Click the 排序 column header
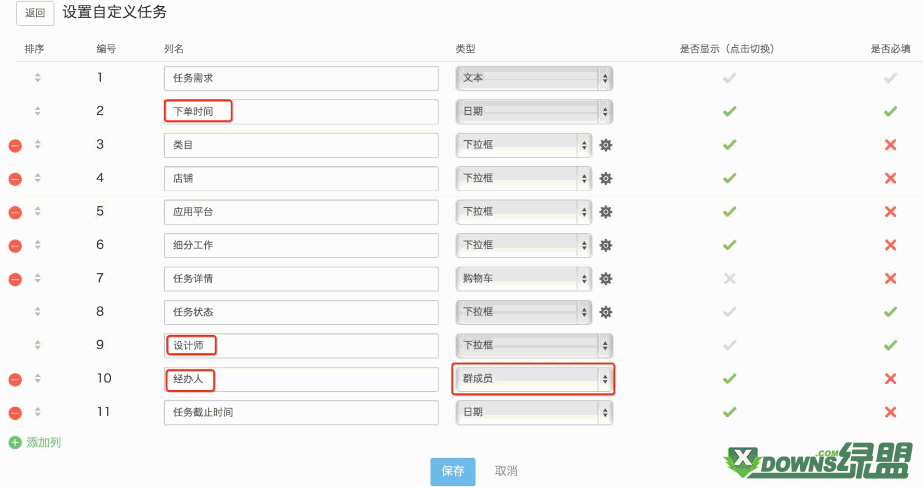Viewport: 923px width, 487px height. coord(34,49)
